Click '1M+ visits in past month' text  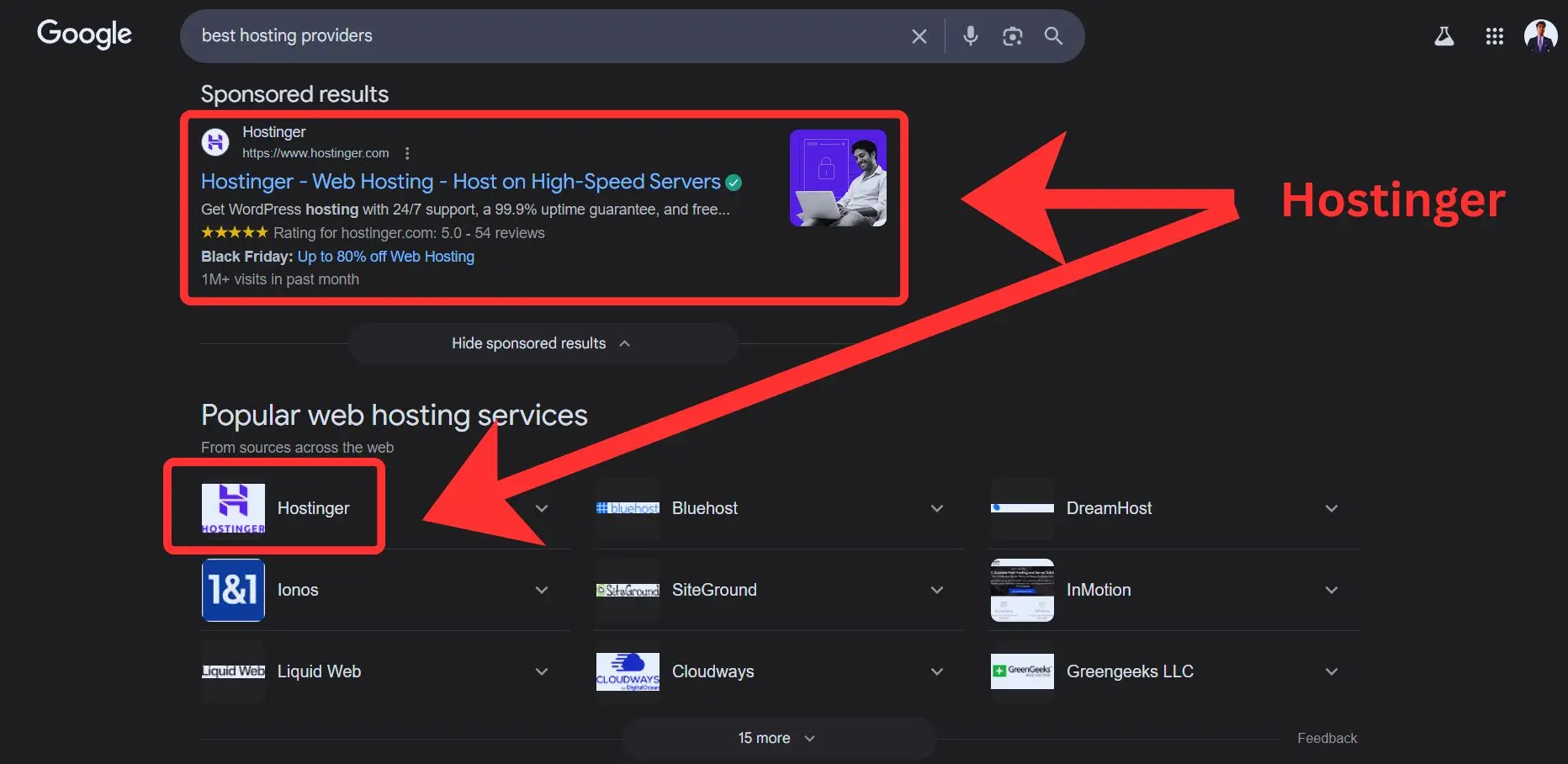(280, 279)
